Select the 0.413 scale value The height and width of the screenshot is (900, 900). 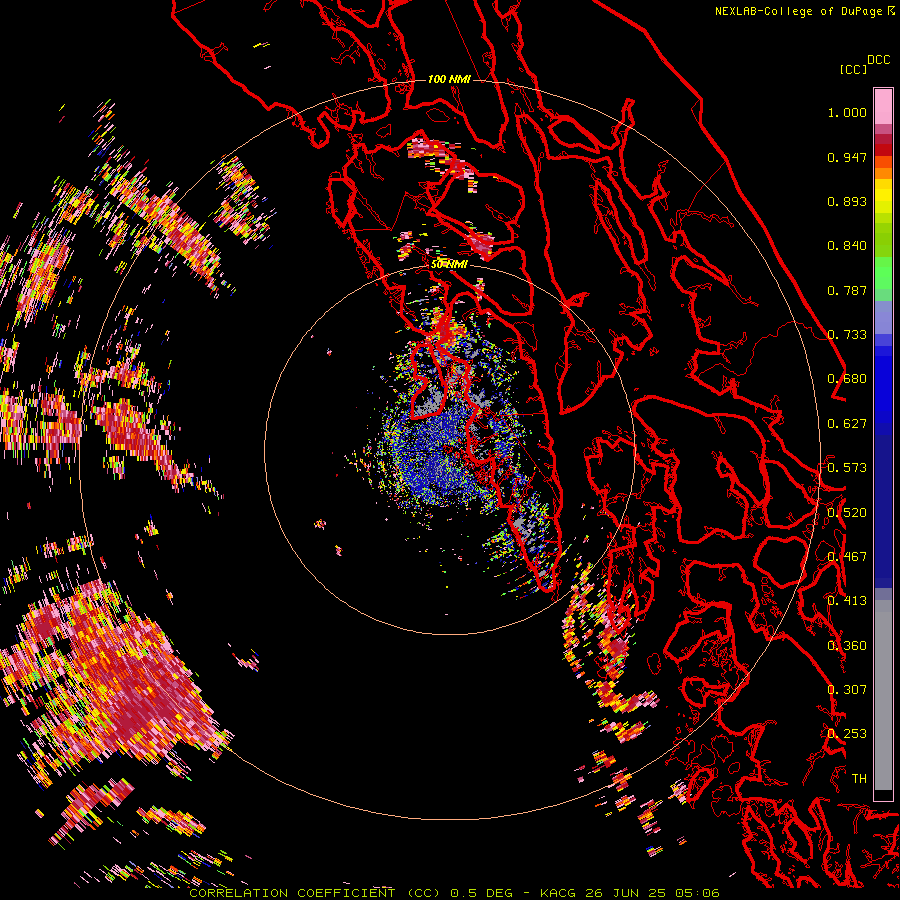pyautogui.click(x=847, y=601)
